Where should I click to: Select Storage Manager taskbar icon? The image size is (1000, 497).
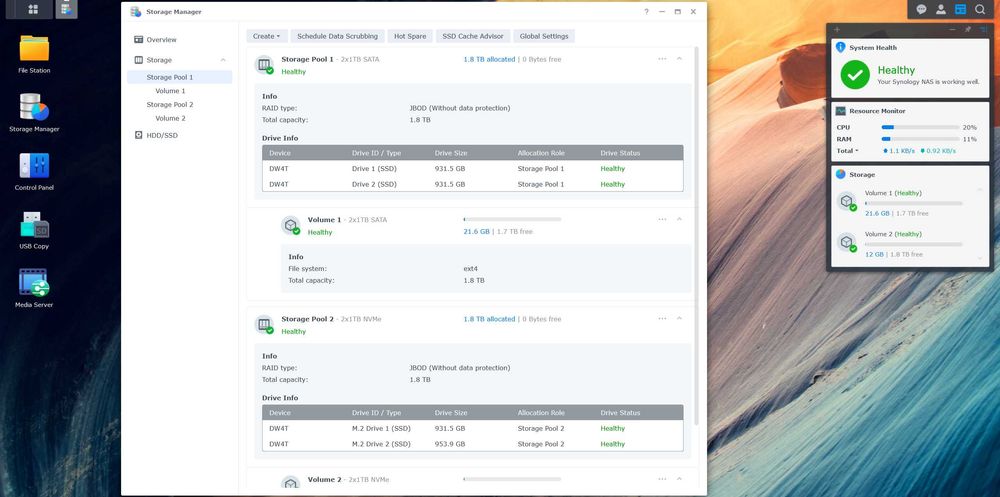[66, 9]
